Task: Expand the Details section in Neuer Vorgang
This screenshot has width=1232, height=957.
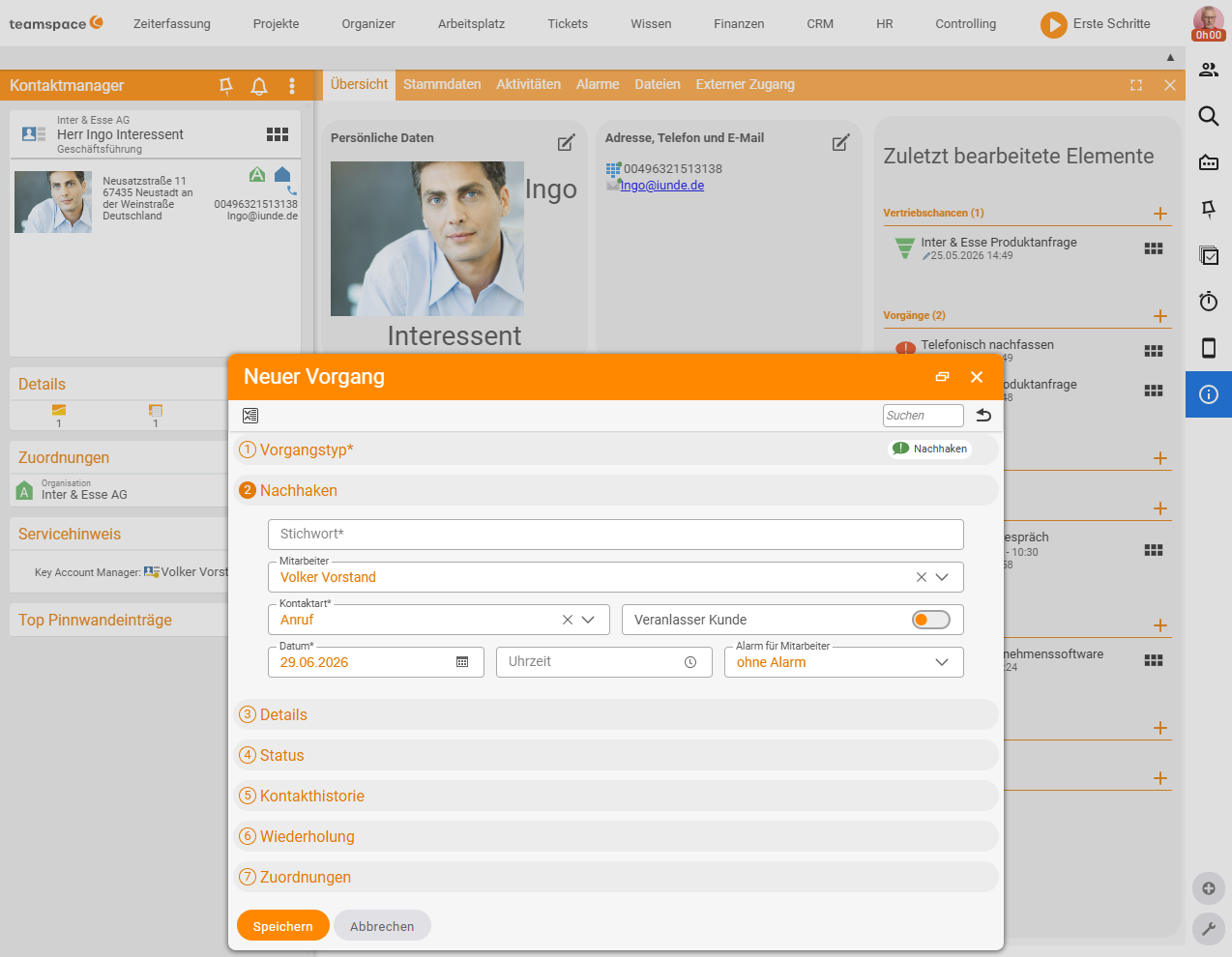Action: point(617,714)
